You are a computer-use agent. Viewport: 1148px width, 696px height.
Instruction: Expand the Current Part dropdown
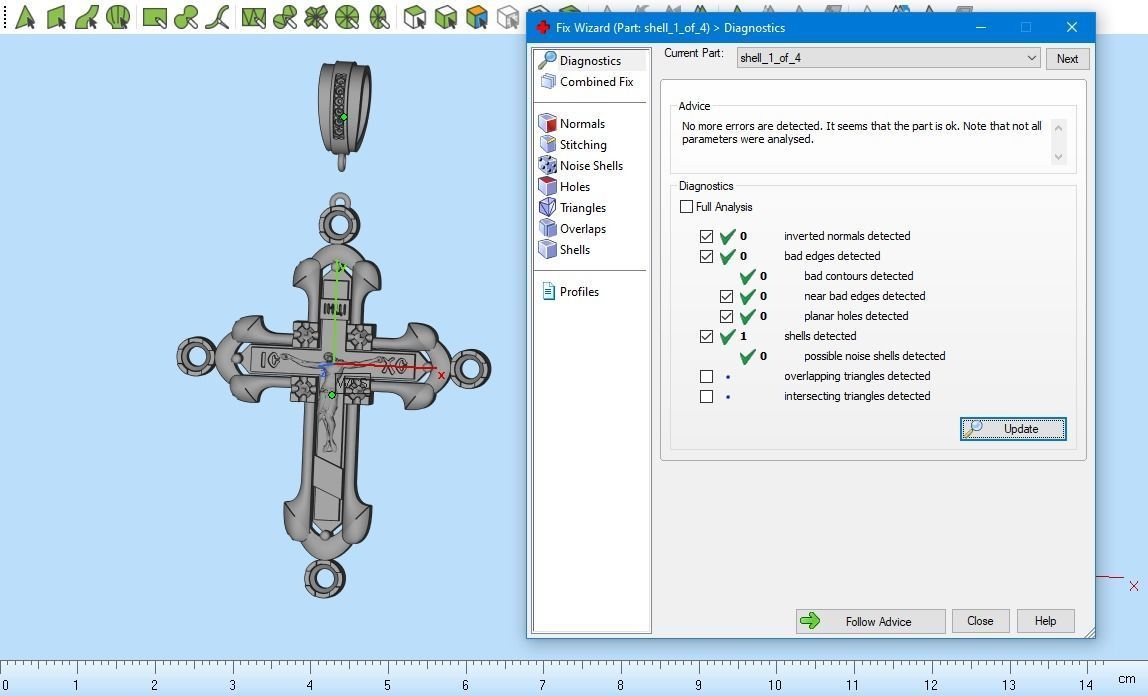pos(1031,58)
